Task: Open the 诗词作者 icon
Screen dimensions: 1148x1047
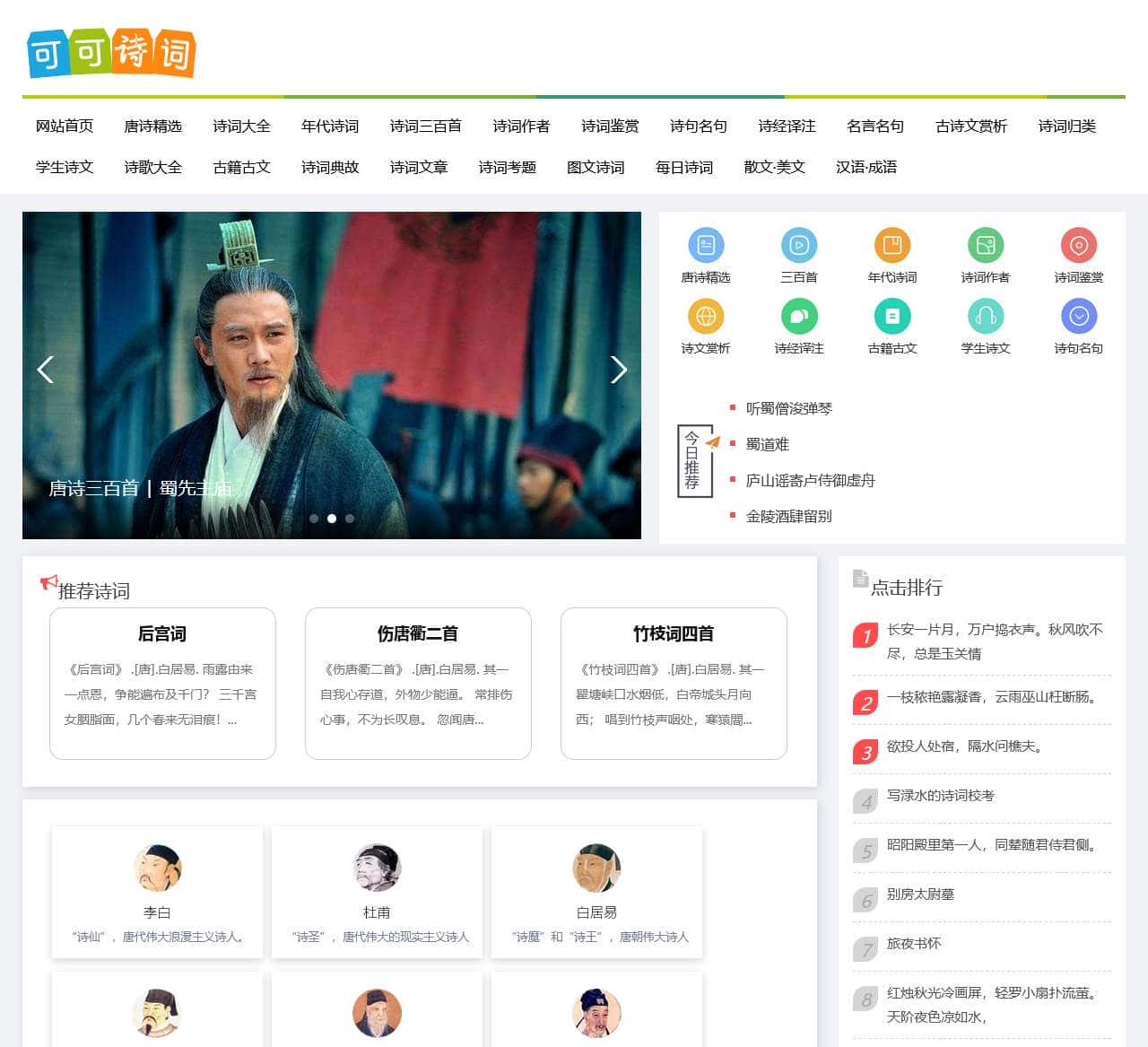Action: [x=986, y=243]
